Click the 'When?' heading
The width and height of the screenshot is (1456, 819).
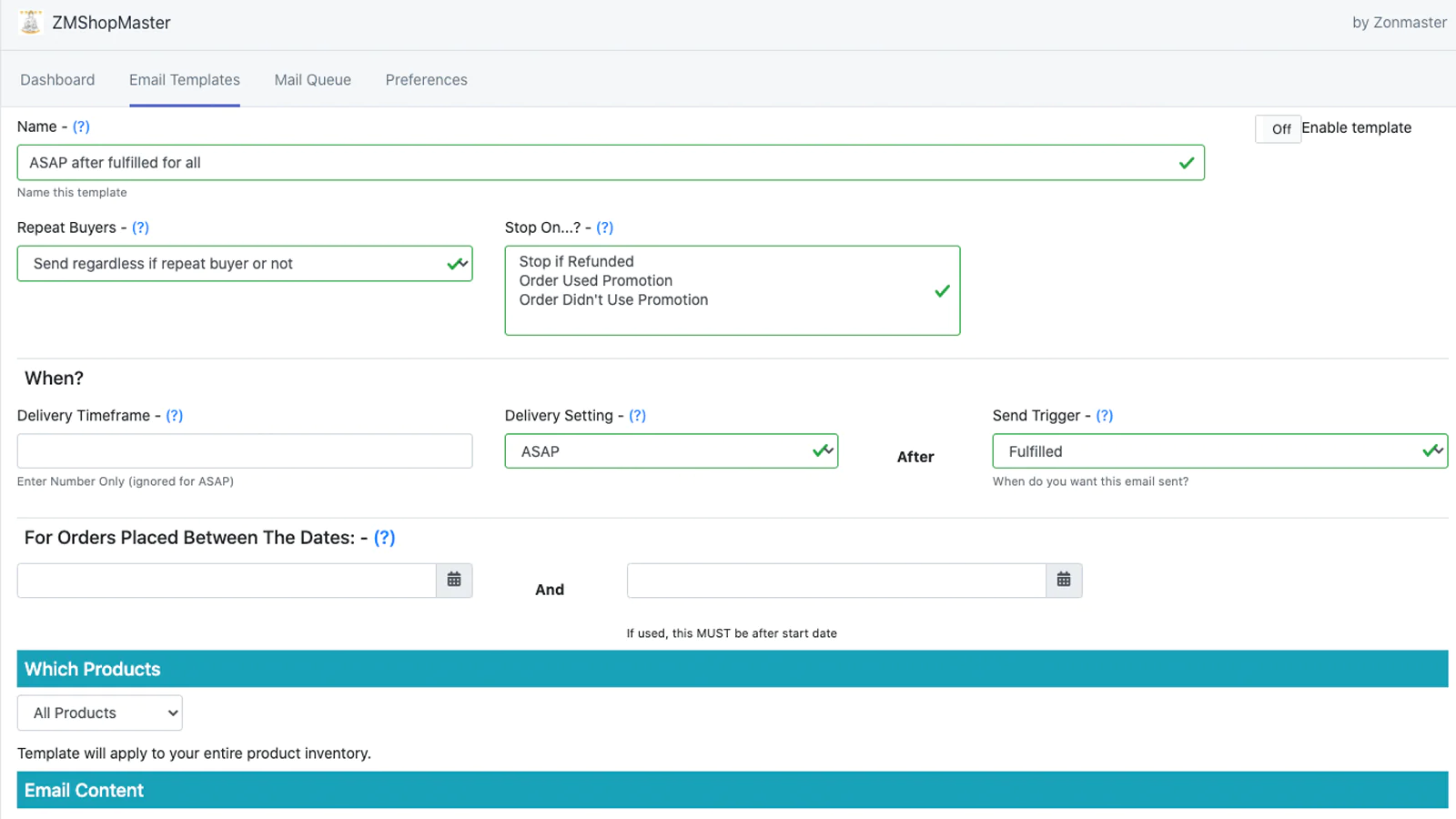click(x=54, y=379)
